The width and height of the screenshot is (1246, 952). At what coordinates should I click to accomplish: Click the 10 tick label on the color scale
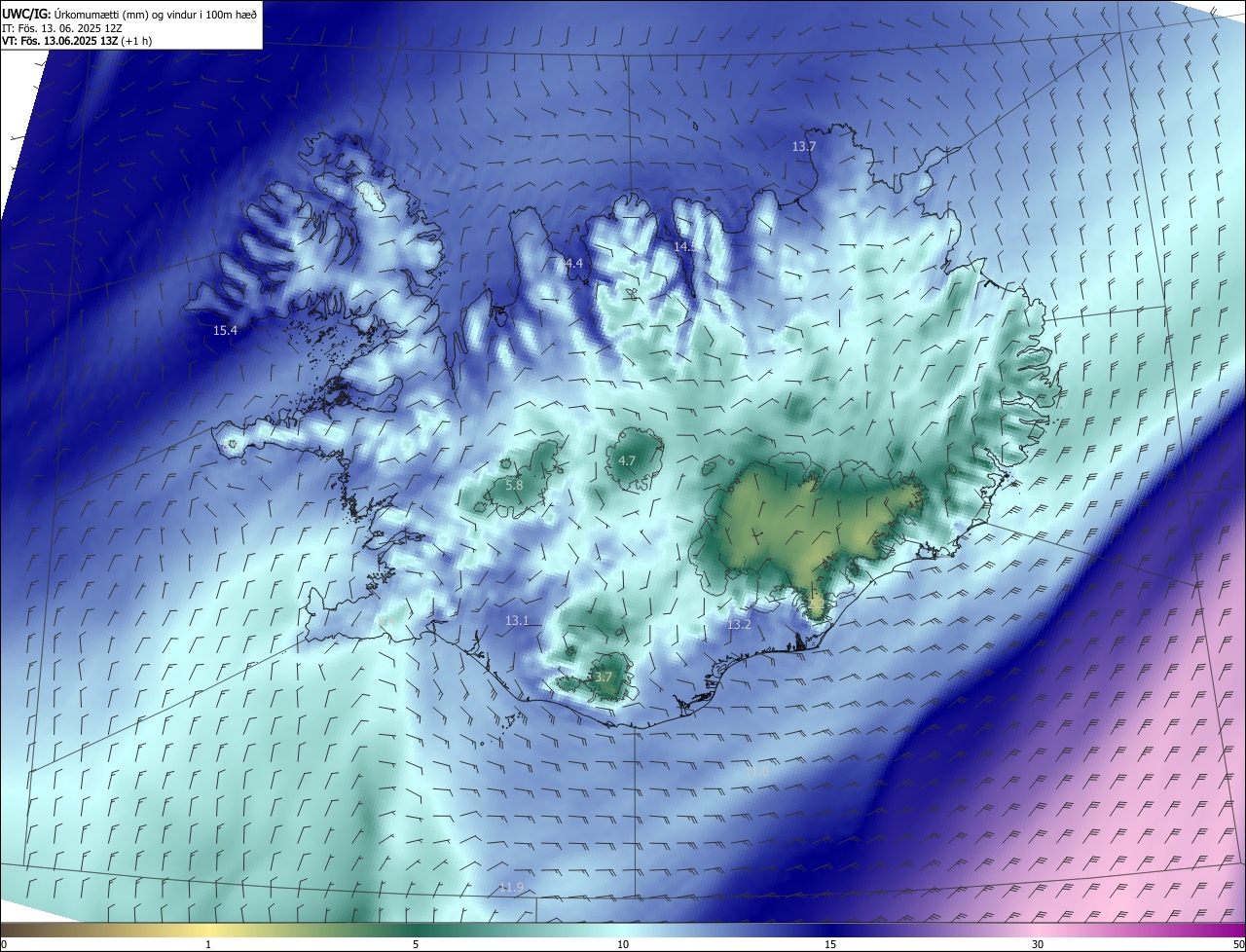point(623,944)
